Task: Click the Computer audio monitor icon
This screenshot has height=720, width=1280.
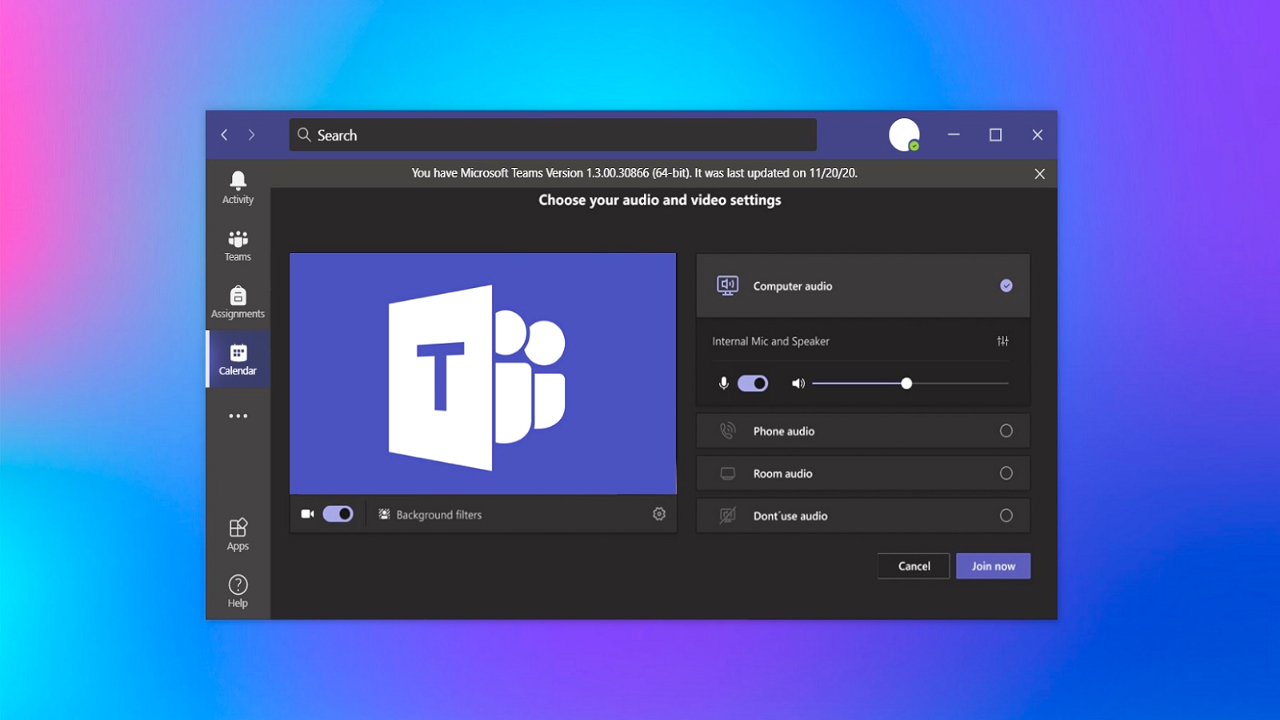Action: click(x=728, y=286)
